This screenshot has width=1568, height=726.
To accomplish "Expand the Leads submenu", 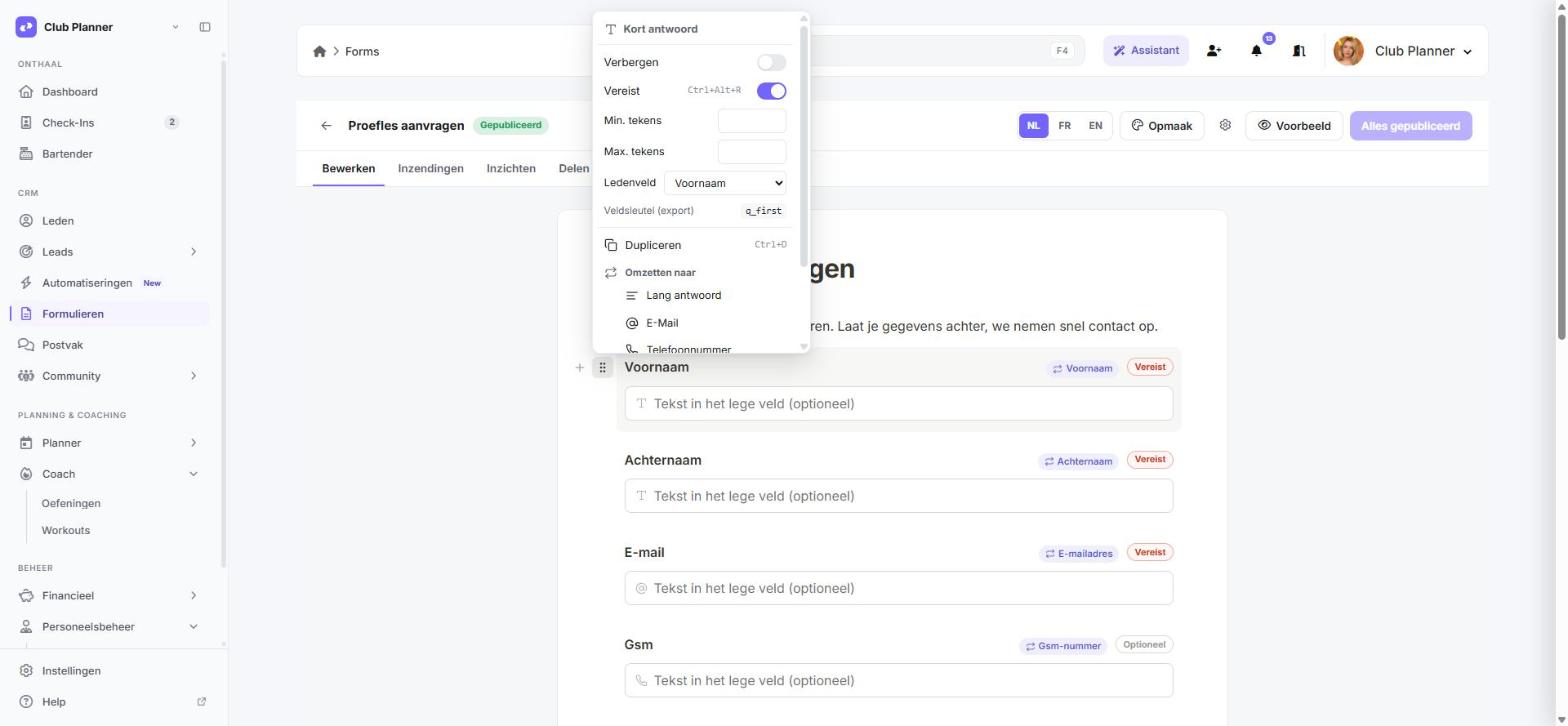I will [x=193, y=252].
